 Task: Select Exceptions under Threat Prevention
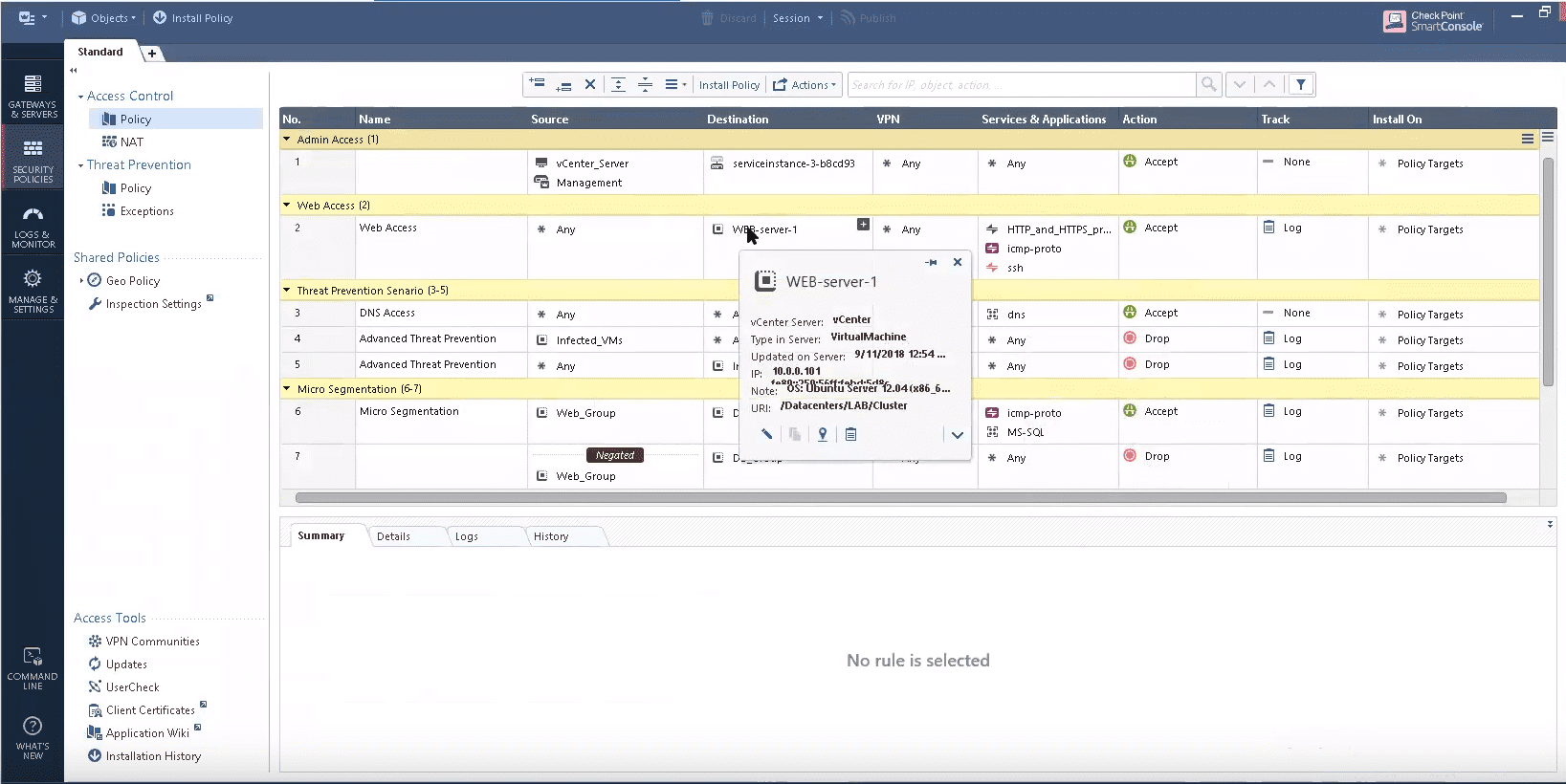[138, 211]
